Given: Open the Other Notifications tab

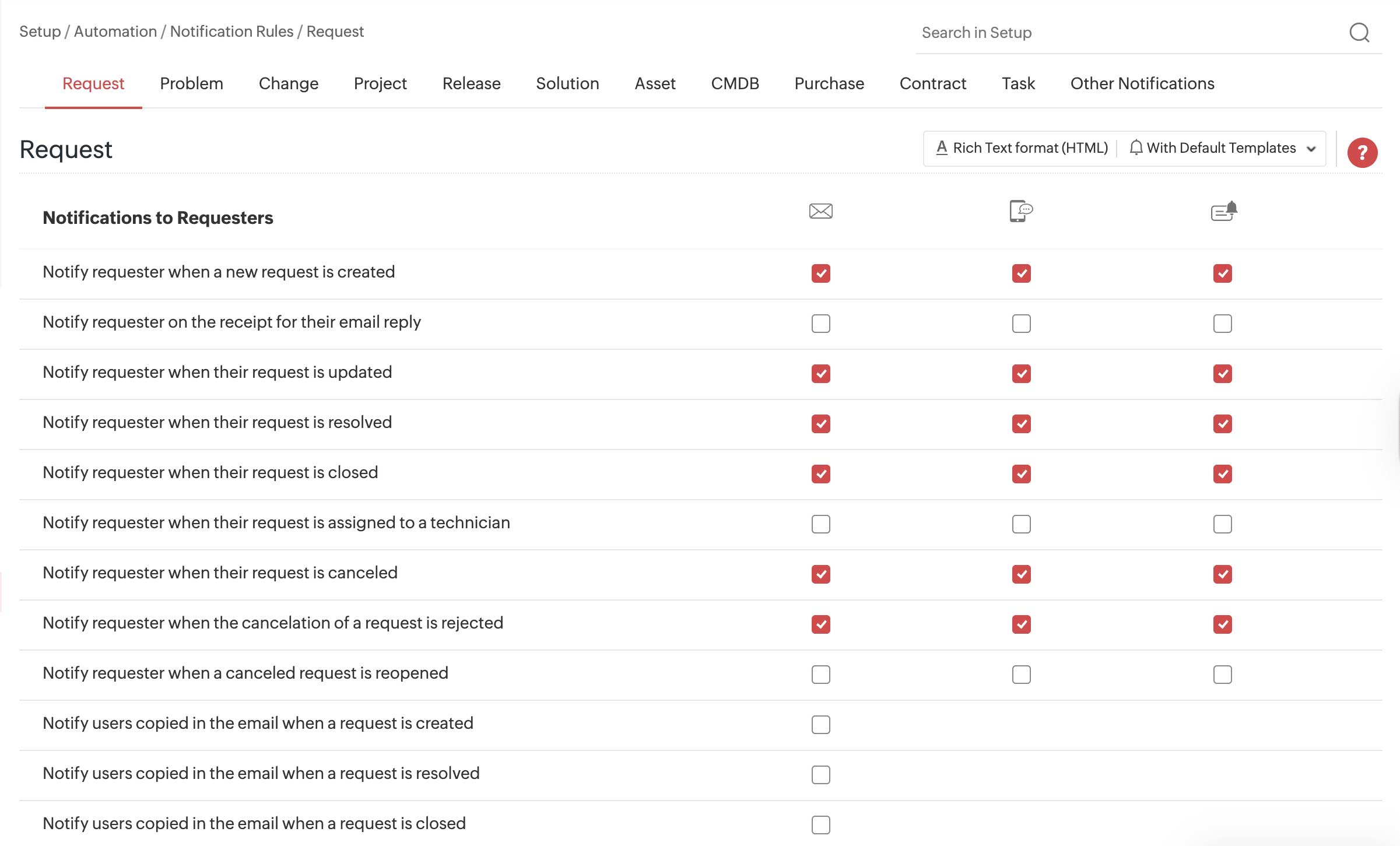Looking at the screenshot, I should tap(1142, 83).
